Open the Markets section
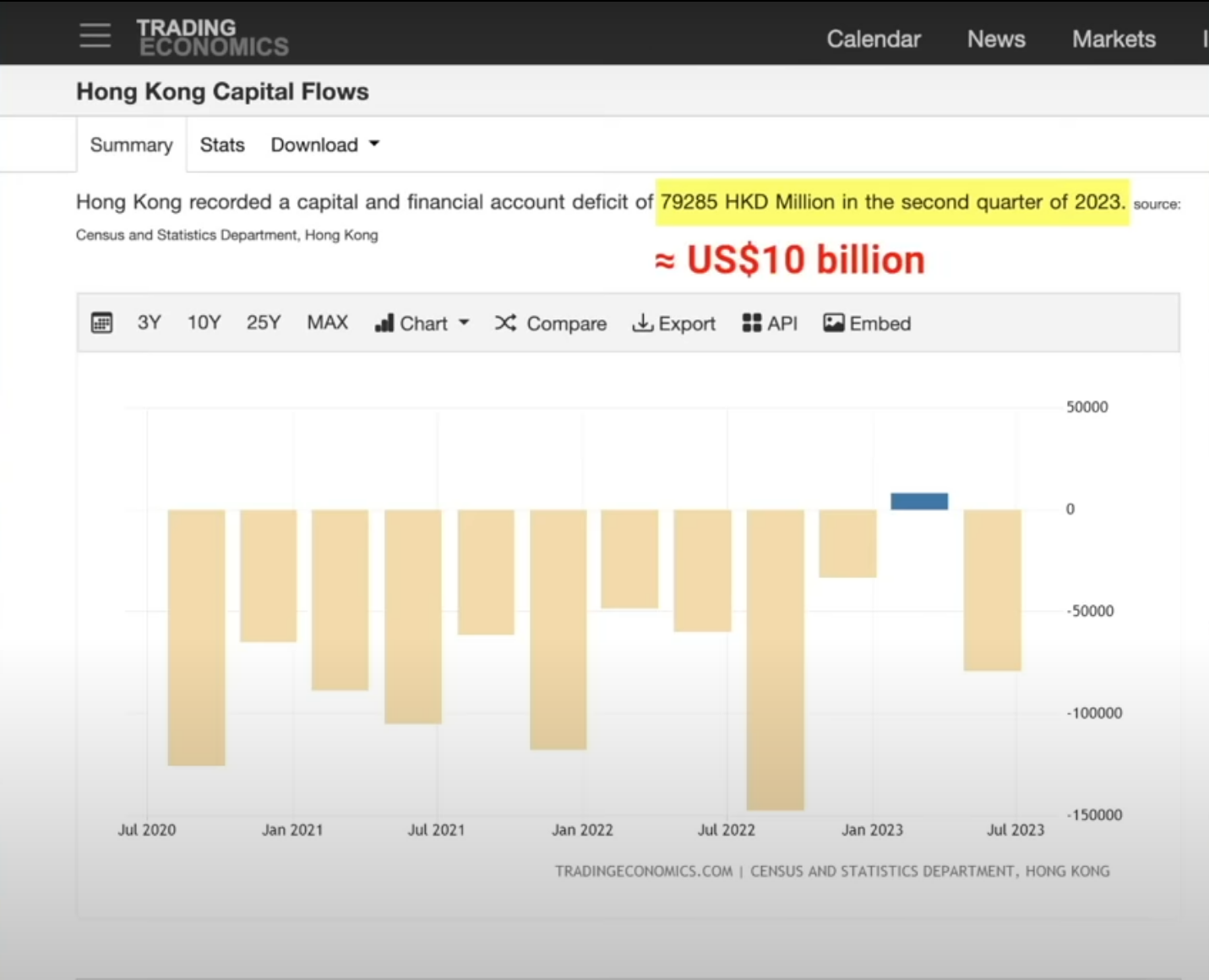The image size is (1209, 980). 1114,39
